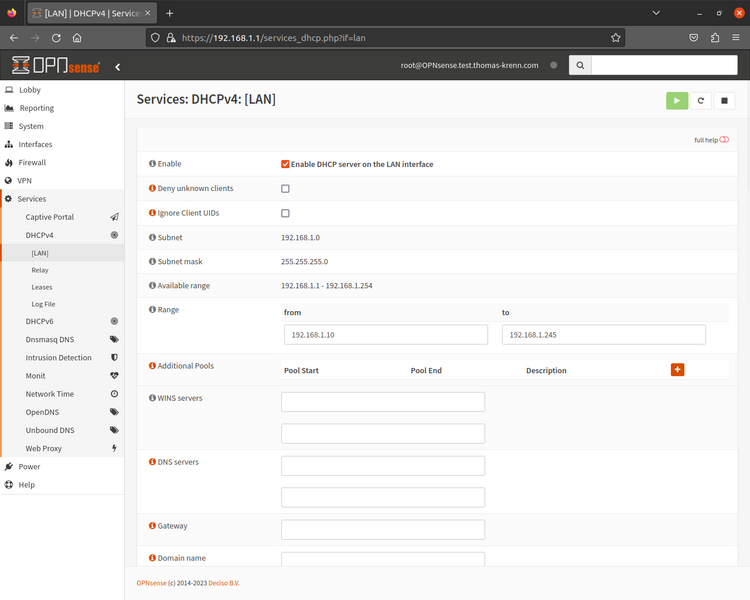Click the heartbeat icon next to Monit

click(x=114, y=376)
